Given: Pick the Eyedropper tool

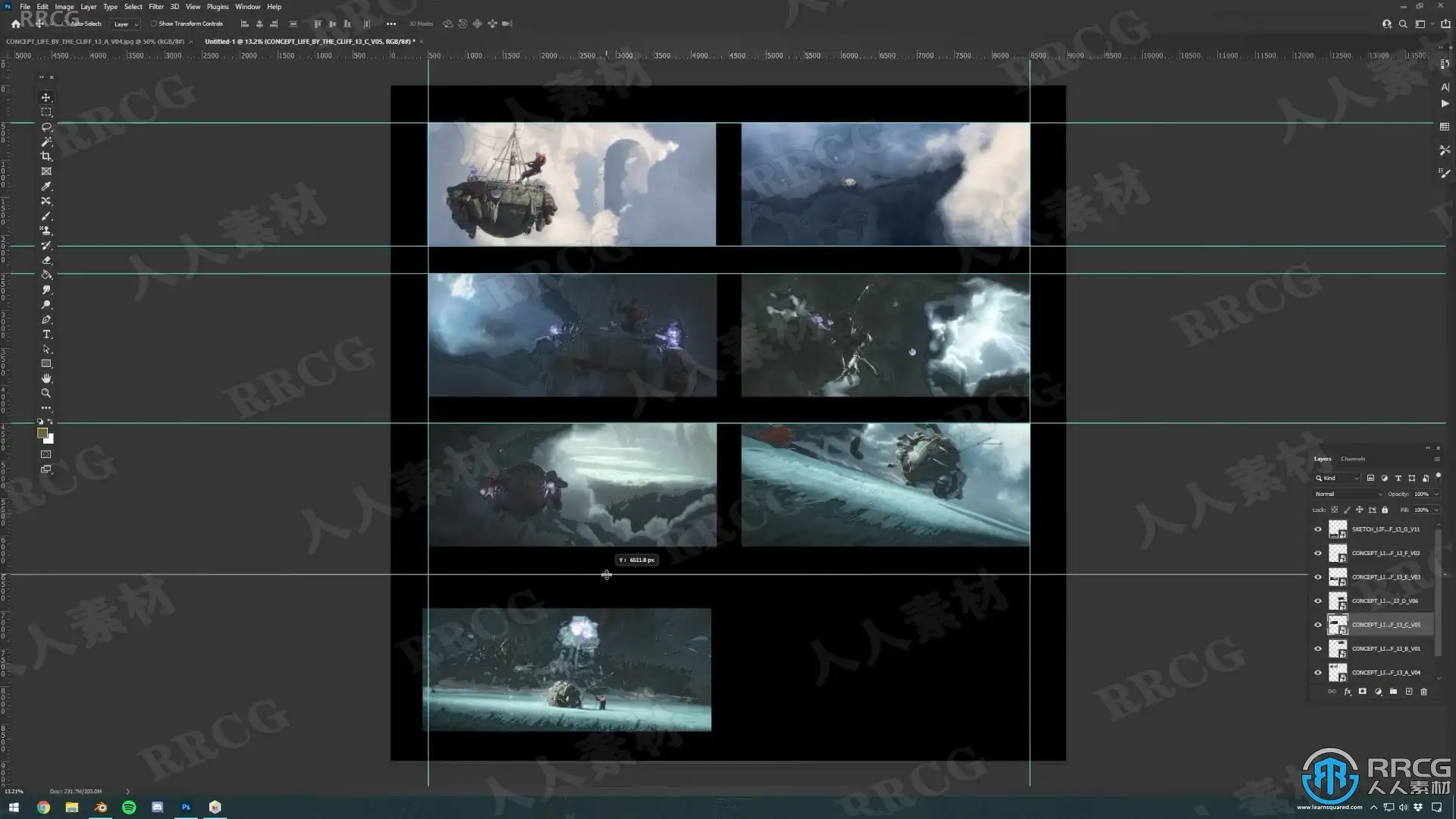Looking at the screenshot, I should coord(46,187).
